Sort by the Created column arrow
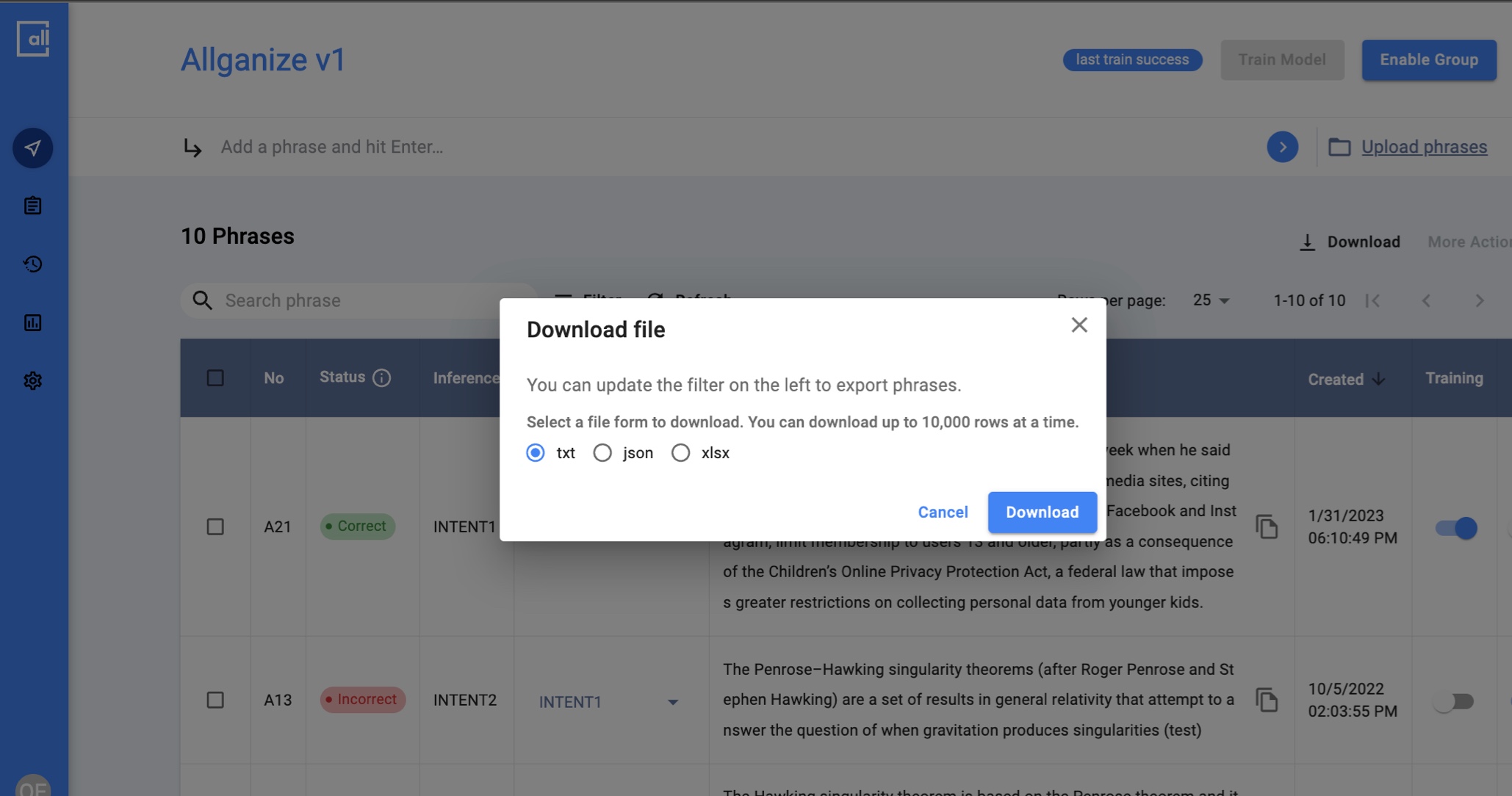Viewport: 1512px width, 796px height. (1378, 379)
